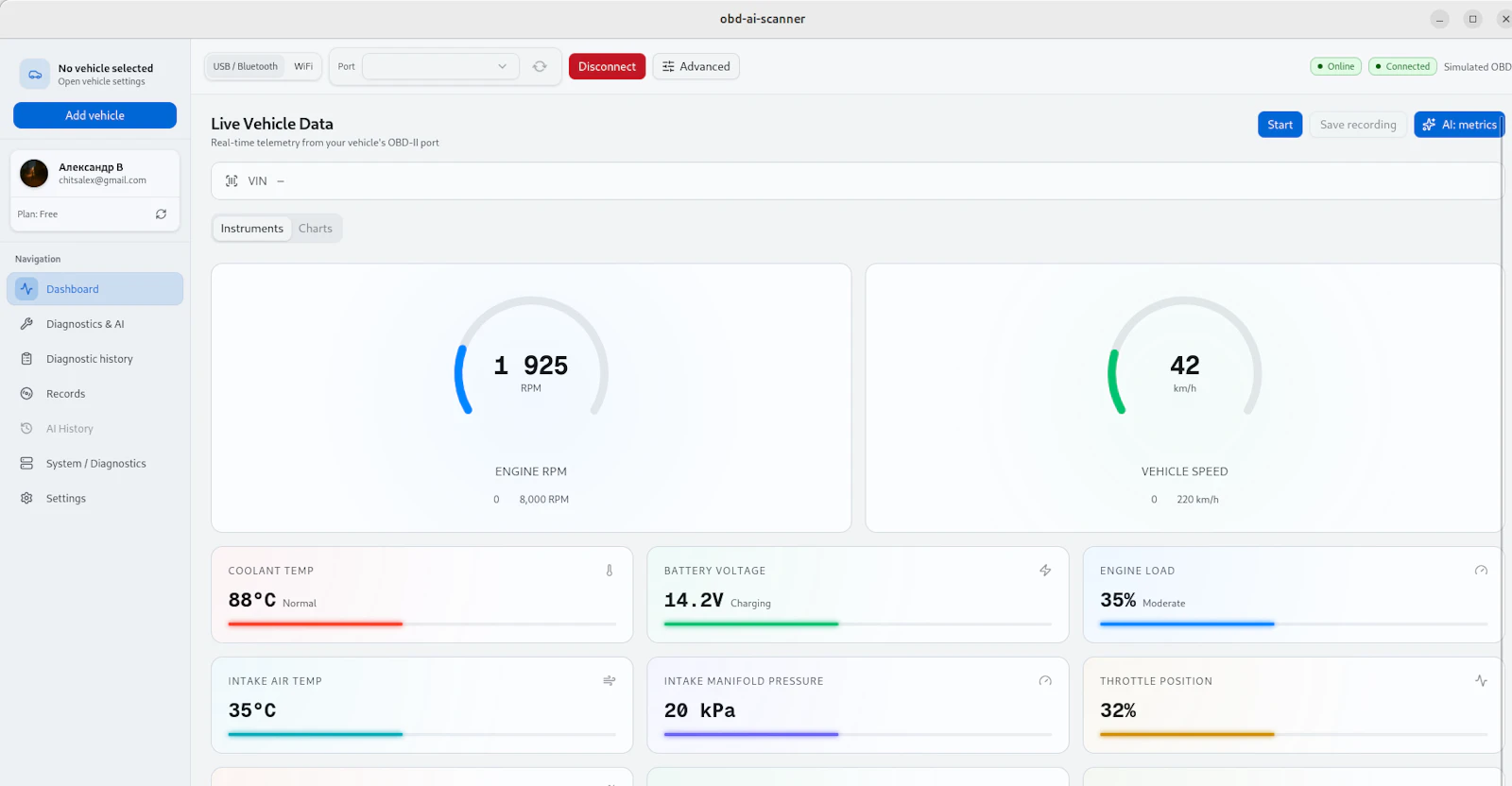The width and height of the screenshot is (1512, 786).
Task: Click the AI: metrics button
Action: pos(1459,125)
